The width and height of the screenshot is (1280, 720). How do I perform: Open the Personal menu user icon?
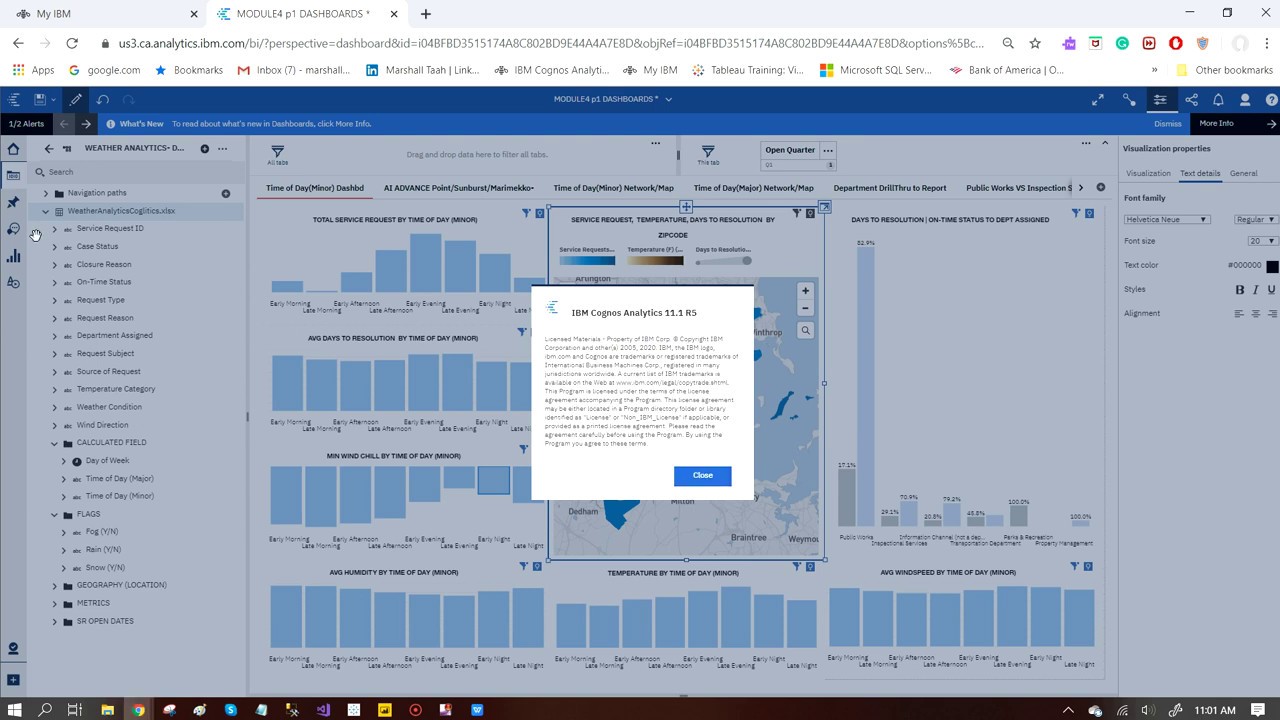[x=1245, y=99]
